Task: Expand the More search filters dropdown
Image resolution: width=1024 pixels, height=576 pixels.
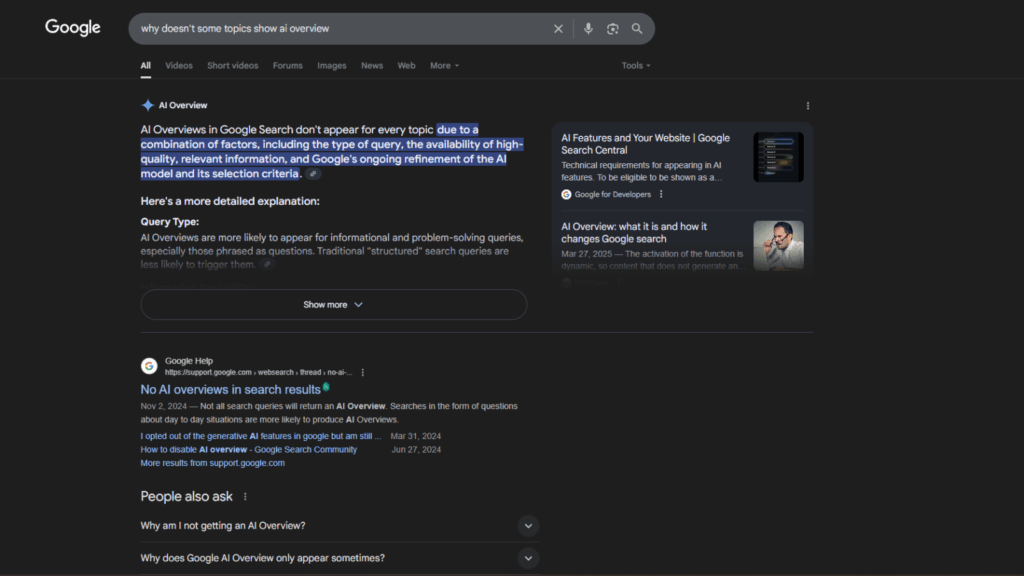Action: point(444,66)
